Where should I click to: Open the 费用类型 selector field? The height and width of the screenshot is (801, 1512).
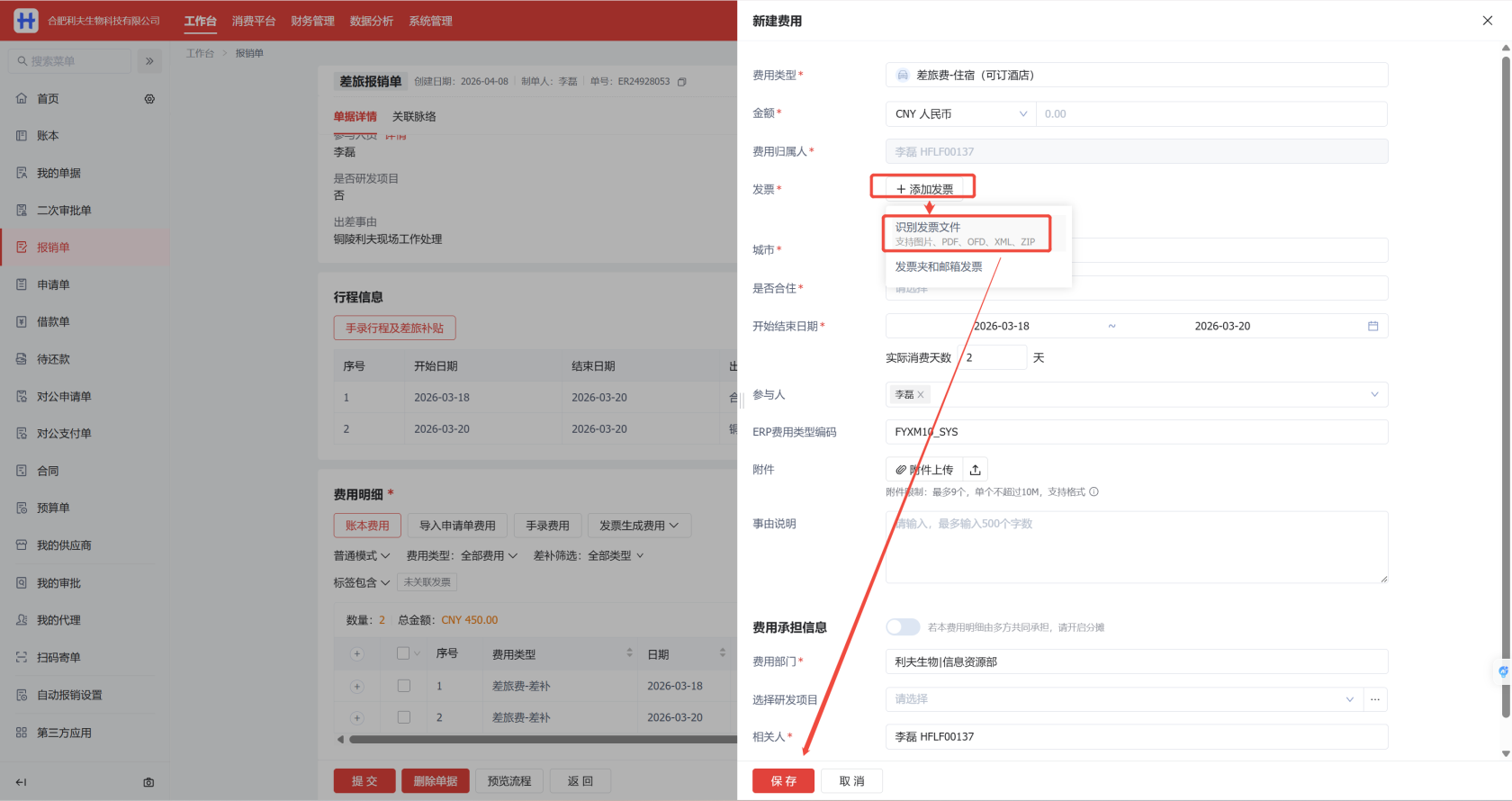point(1137,75)
